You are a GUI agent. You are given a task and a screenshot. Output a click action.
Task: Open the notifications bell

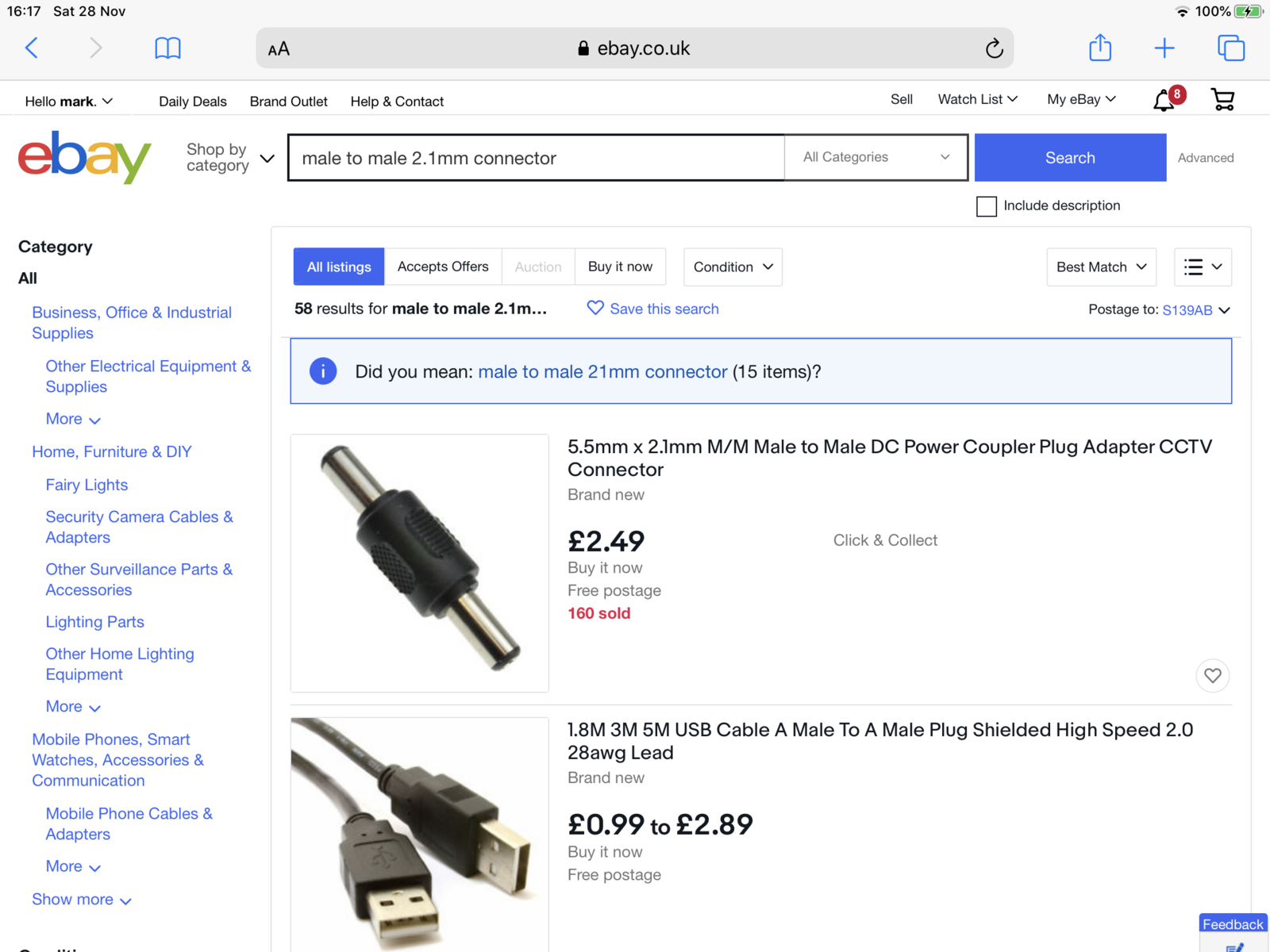(x=1164, y=100)
